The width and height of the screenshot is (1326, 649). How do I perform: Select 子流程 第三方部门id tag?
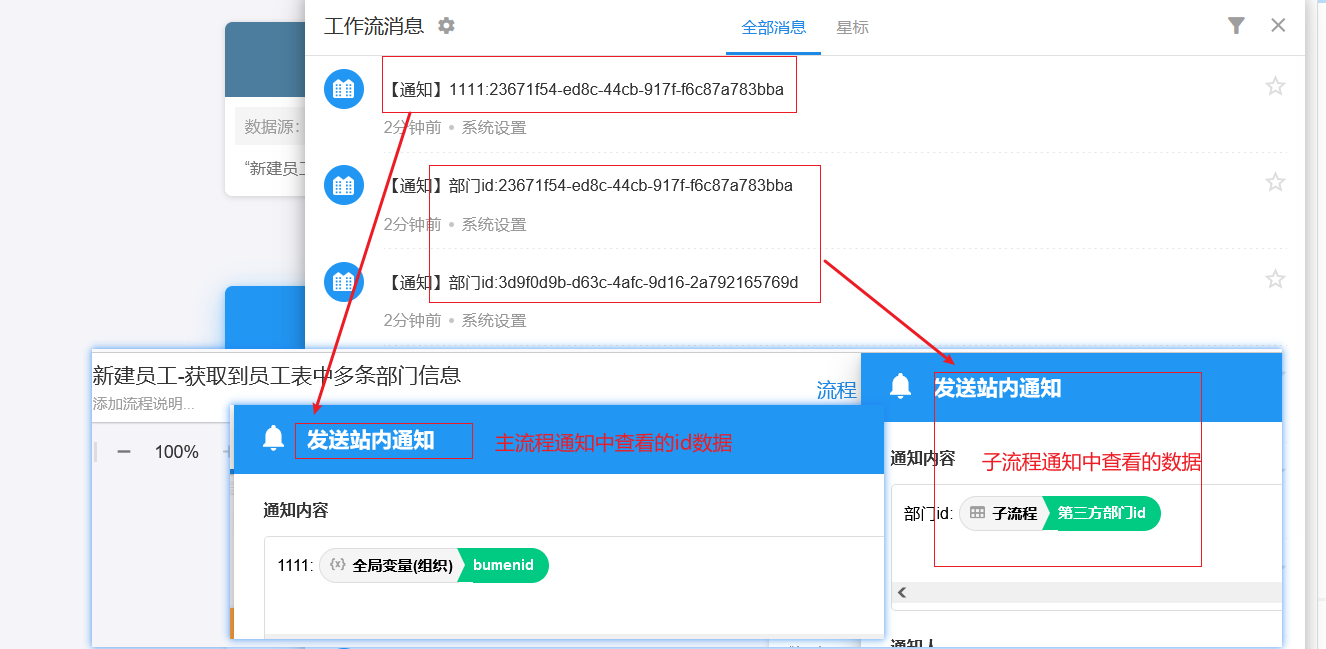pos(1060,513)
